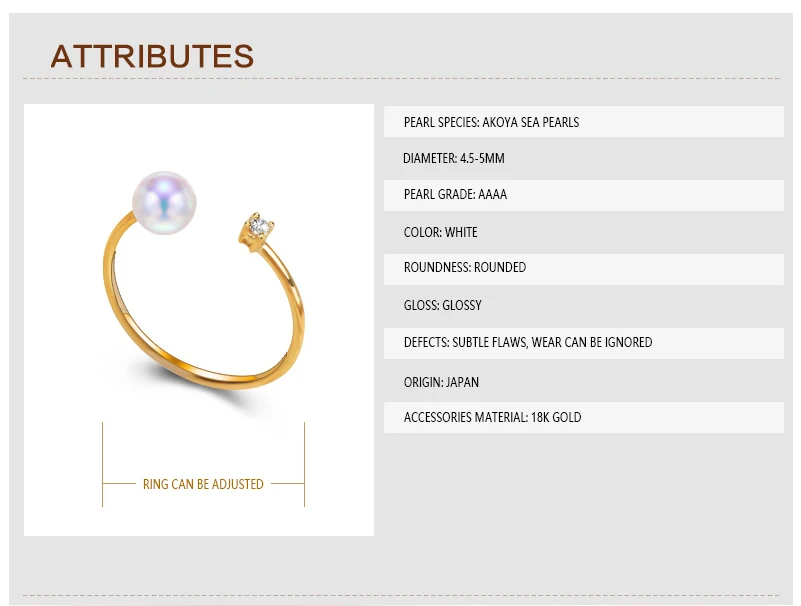Select the ACCESSORIES MATERIAL: 18K GOLD row

pos(583,417)
